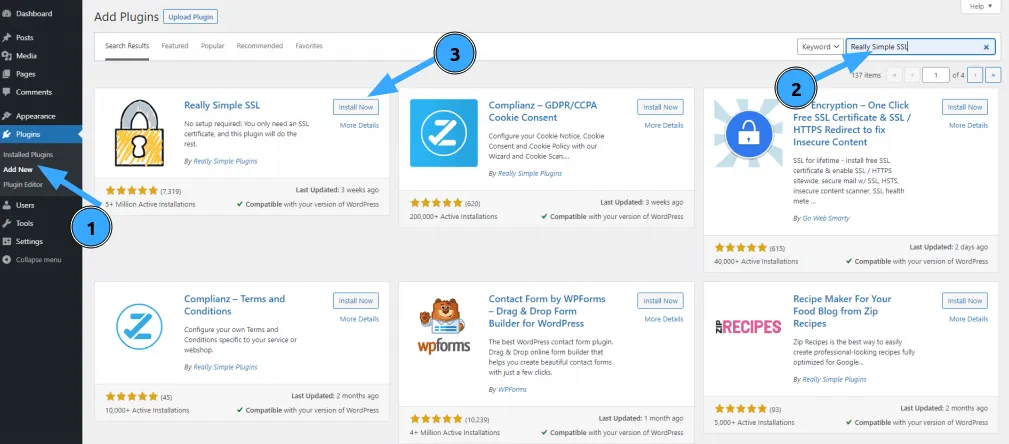This screenshot has height=444, width=1009.
Task: Click the Really Simple SSL padlock thumbnail
Action: tap(139, 133)
